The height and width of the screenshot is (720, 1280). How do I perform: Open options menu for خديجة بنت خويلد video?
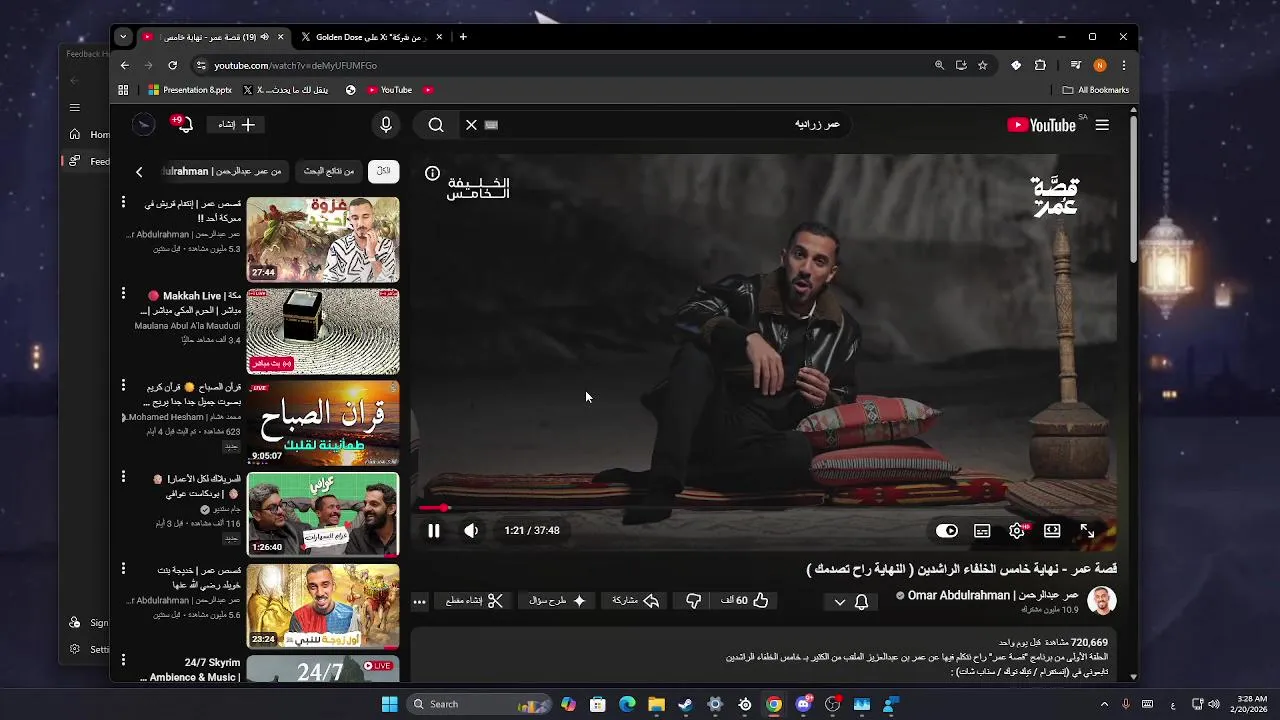pyautogui.click(x=124, y=569)
